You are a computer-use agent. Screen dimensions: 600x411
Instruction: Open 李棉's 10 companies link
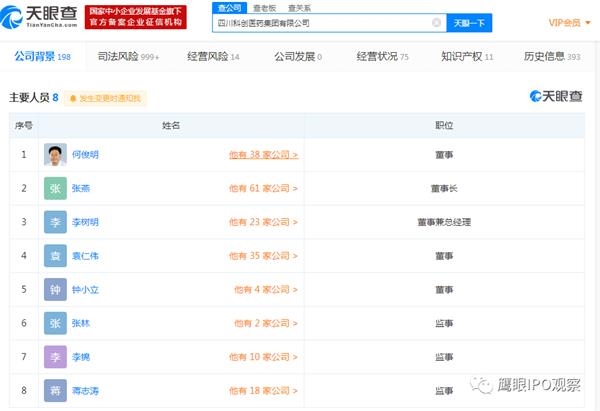(x=263, y=357)
